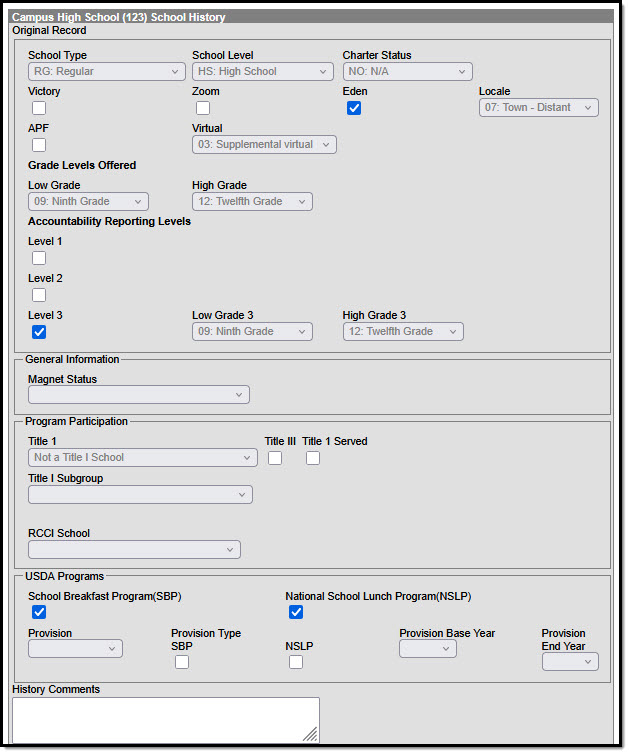This screenshot has height=754, width=629.
Task: Open the Provision End Year dropdown
Action: pos(570,662)
